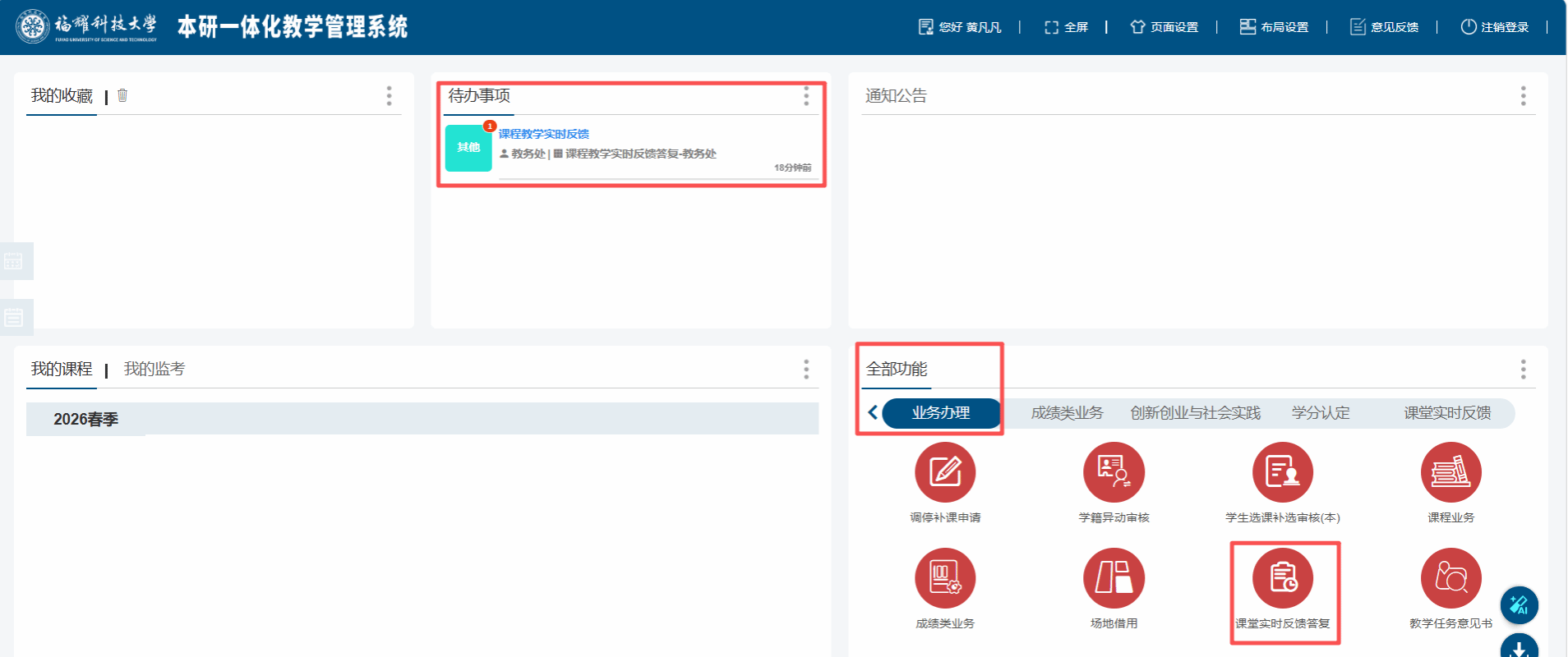This screenshot has height=657, width=1568.
Task: Select 学分认定 category tab
Action: (x=1320, y=413)
